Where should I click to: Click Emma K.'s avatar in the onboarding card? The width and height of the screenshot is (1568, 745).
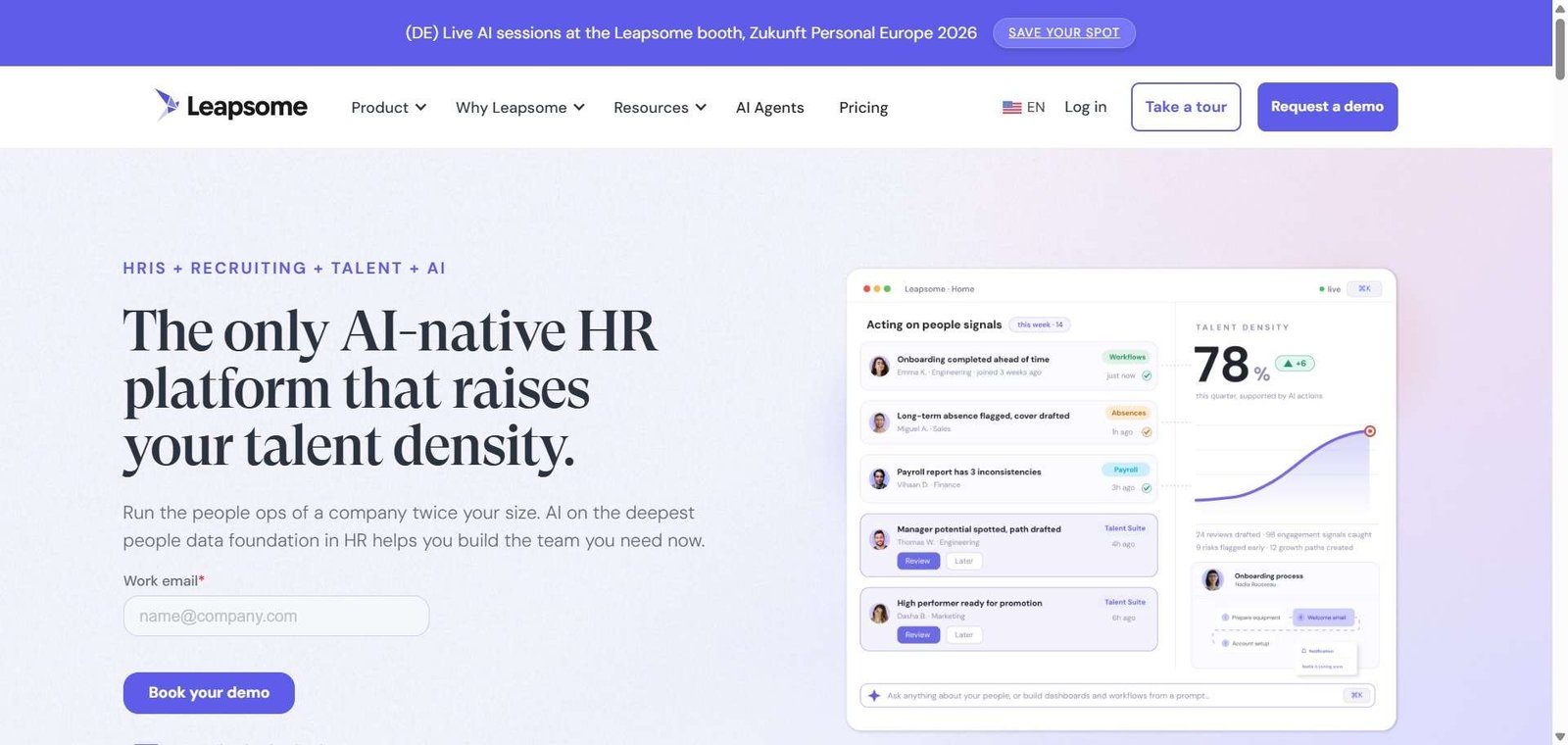click(880, 366)
